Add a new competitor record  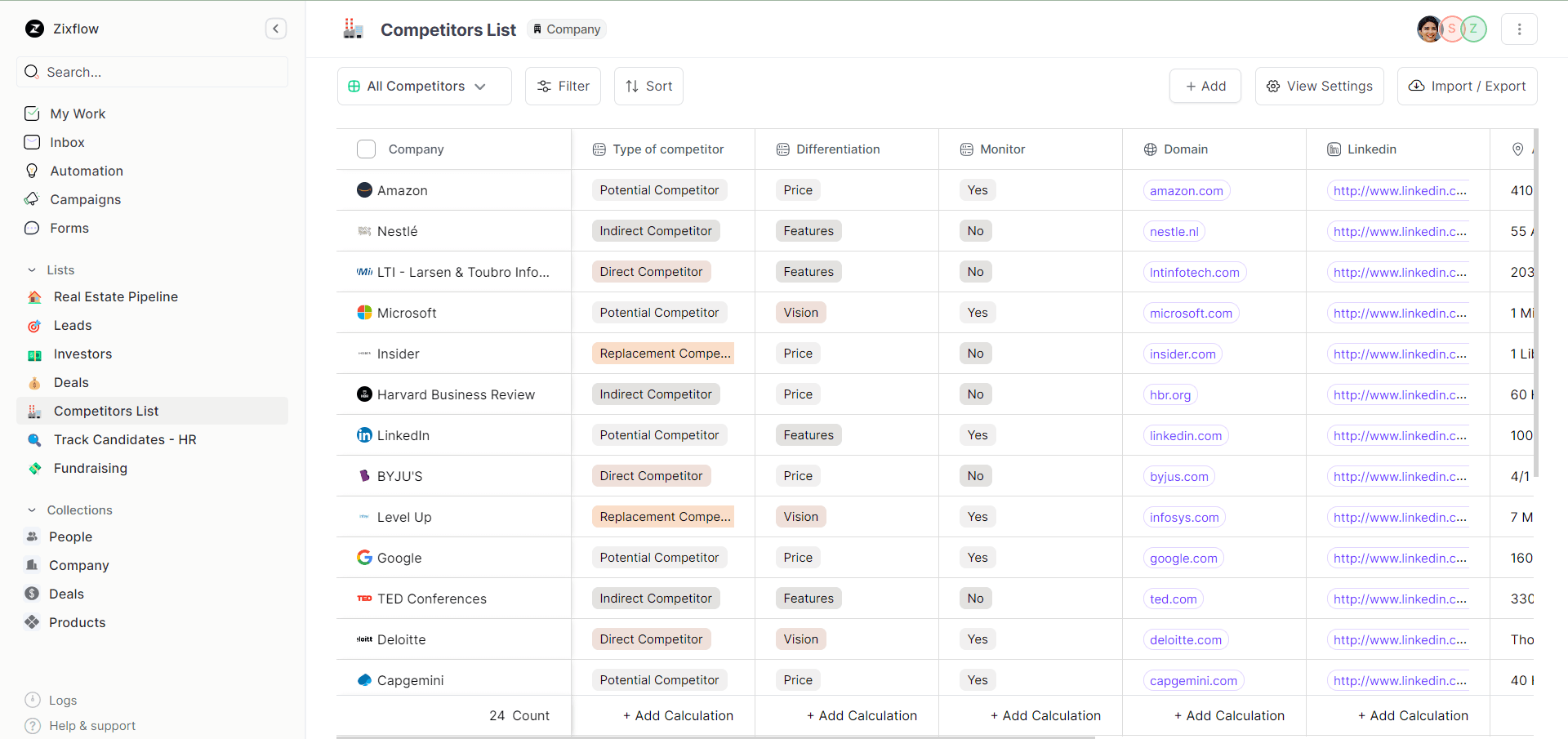[1205, 86]
